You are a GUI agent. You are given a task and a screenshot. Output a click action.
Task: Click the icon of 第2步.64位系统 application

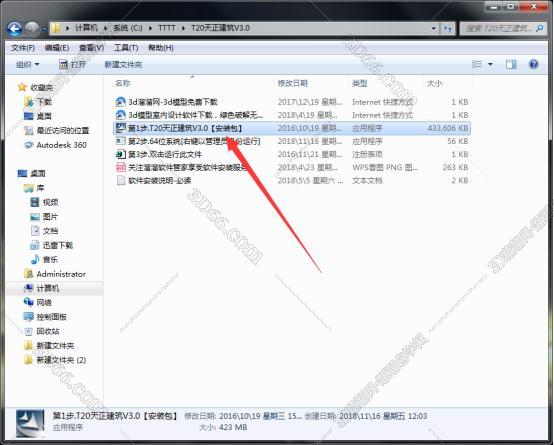point(121,141)
